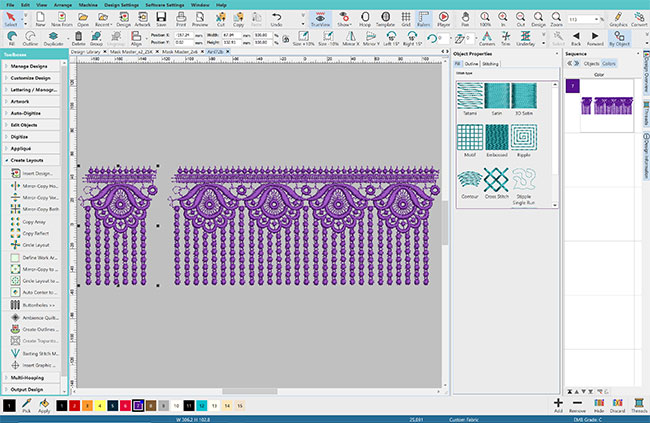Image resolution: width=650 pixels, height=423 pixels.
Task: Zoom Out of the design
Action: pos(521,19)
